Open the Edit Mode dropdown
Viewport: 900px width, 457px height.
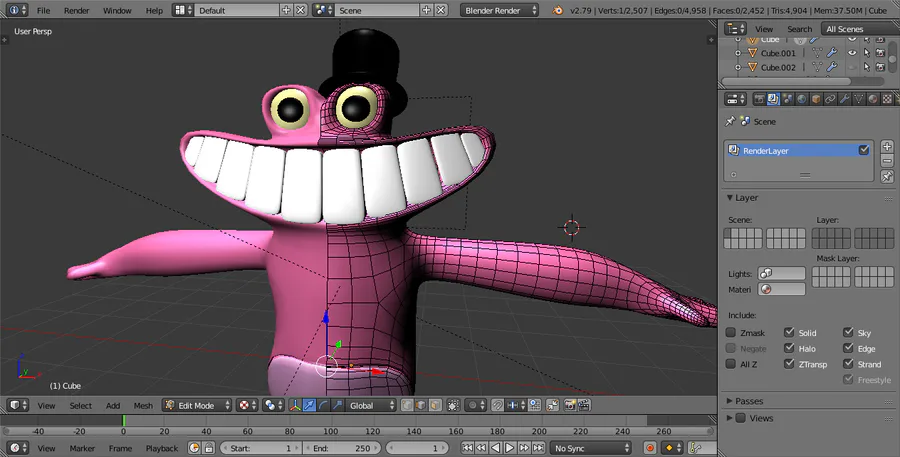(197, 405)
